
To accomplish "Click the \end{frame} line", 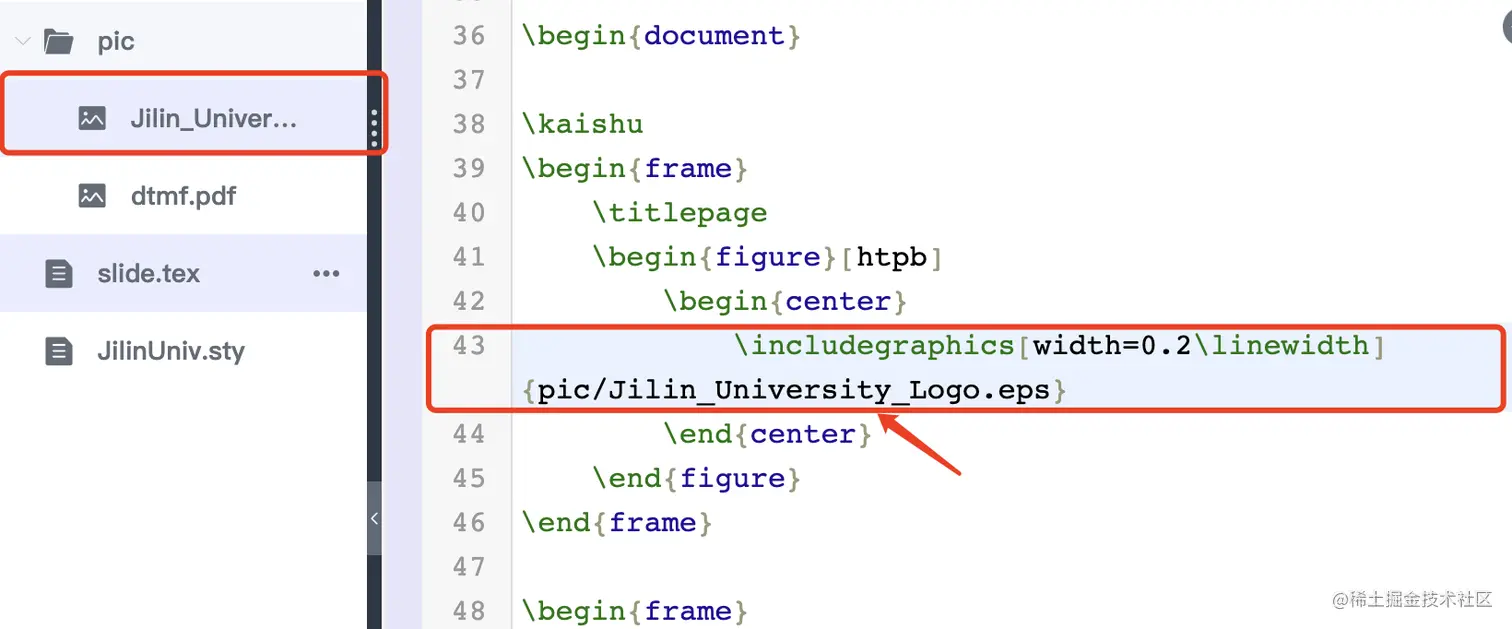I will 617,522.
